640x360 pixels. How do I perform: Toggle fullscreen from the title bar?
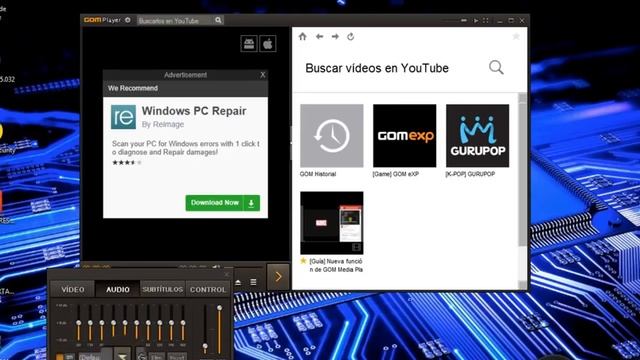coord(486,20)
